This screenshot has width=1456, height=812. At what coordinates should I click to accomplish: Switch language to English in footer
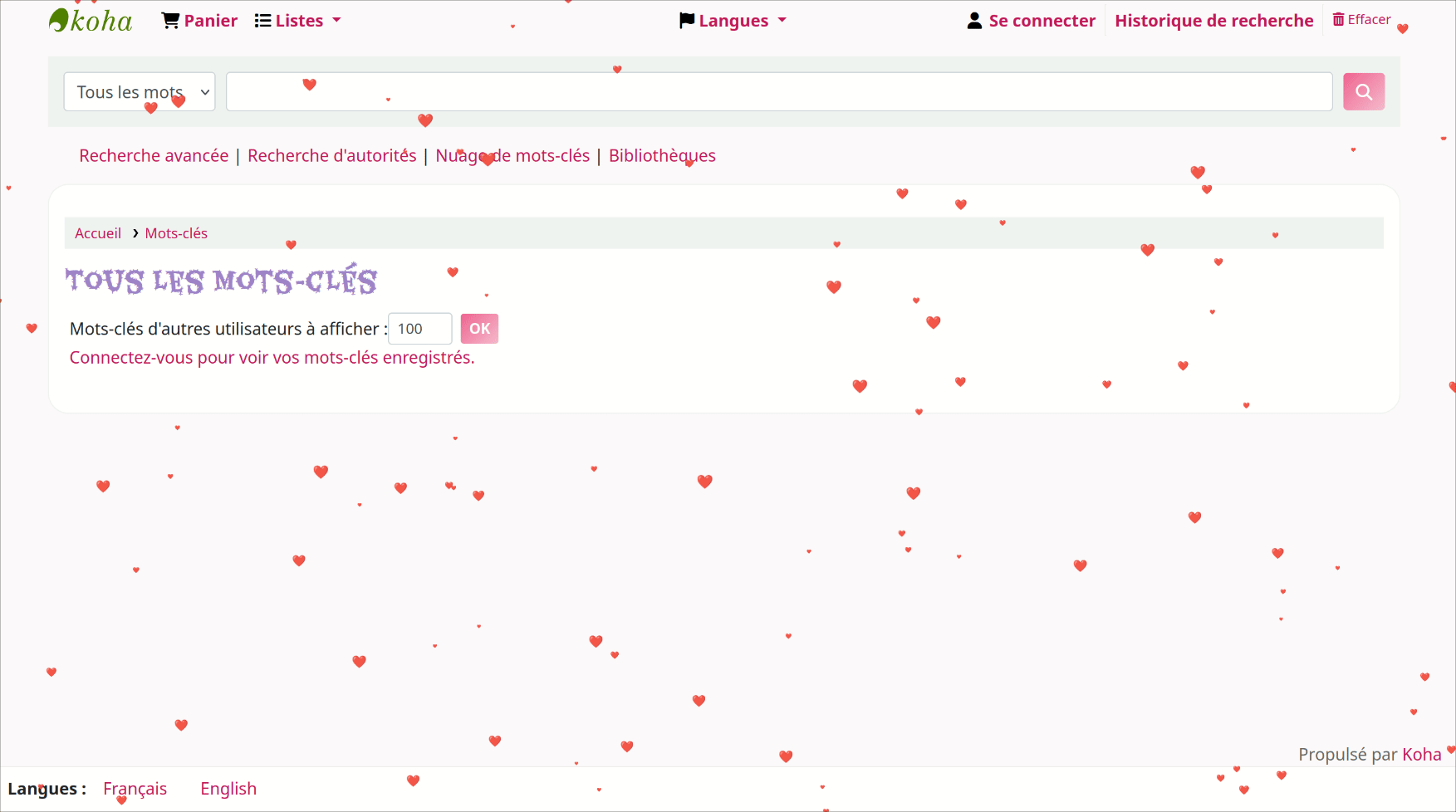point(228,789)
